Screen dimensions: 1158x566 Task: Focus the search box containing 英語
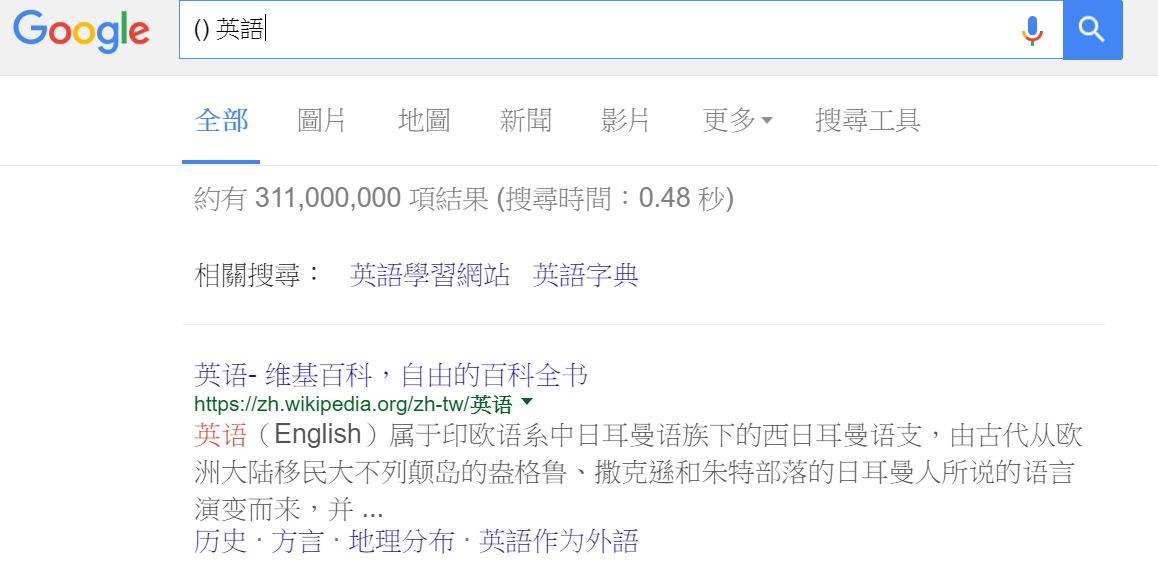click(620, 30)
